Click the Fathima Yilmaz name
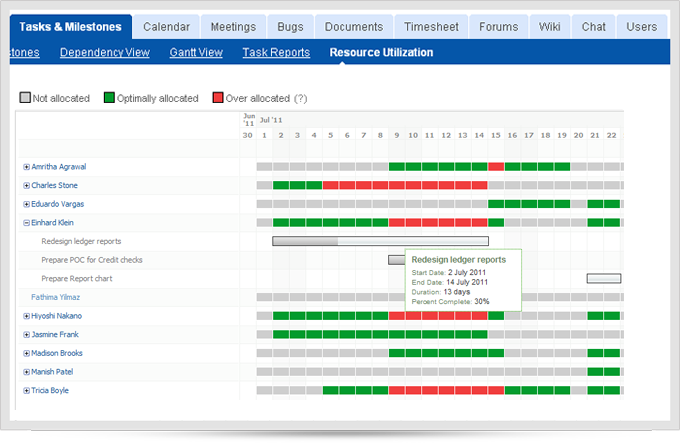 click(55, 297)
